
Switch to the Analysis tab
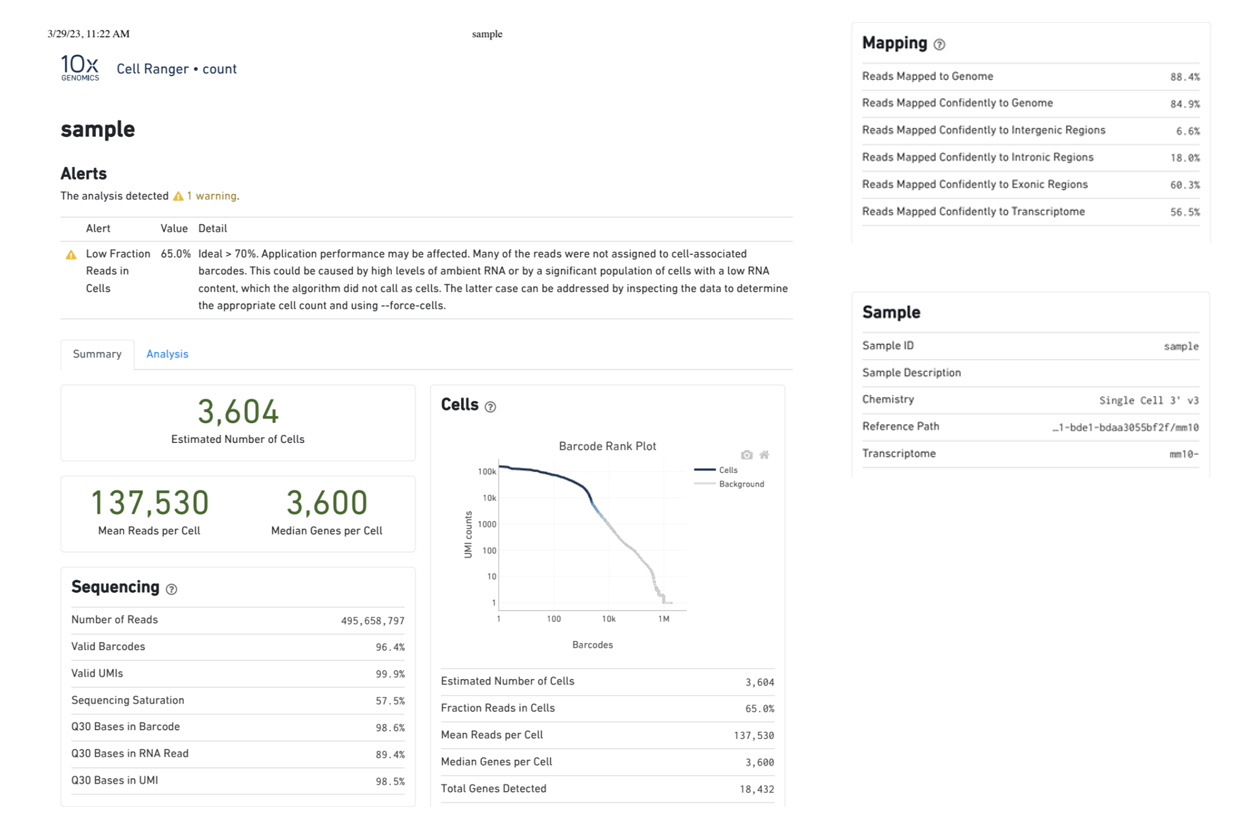[x=167, y=354]
